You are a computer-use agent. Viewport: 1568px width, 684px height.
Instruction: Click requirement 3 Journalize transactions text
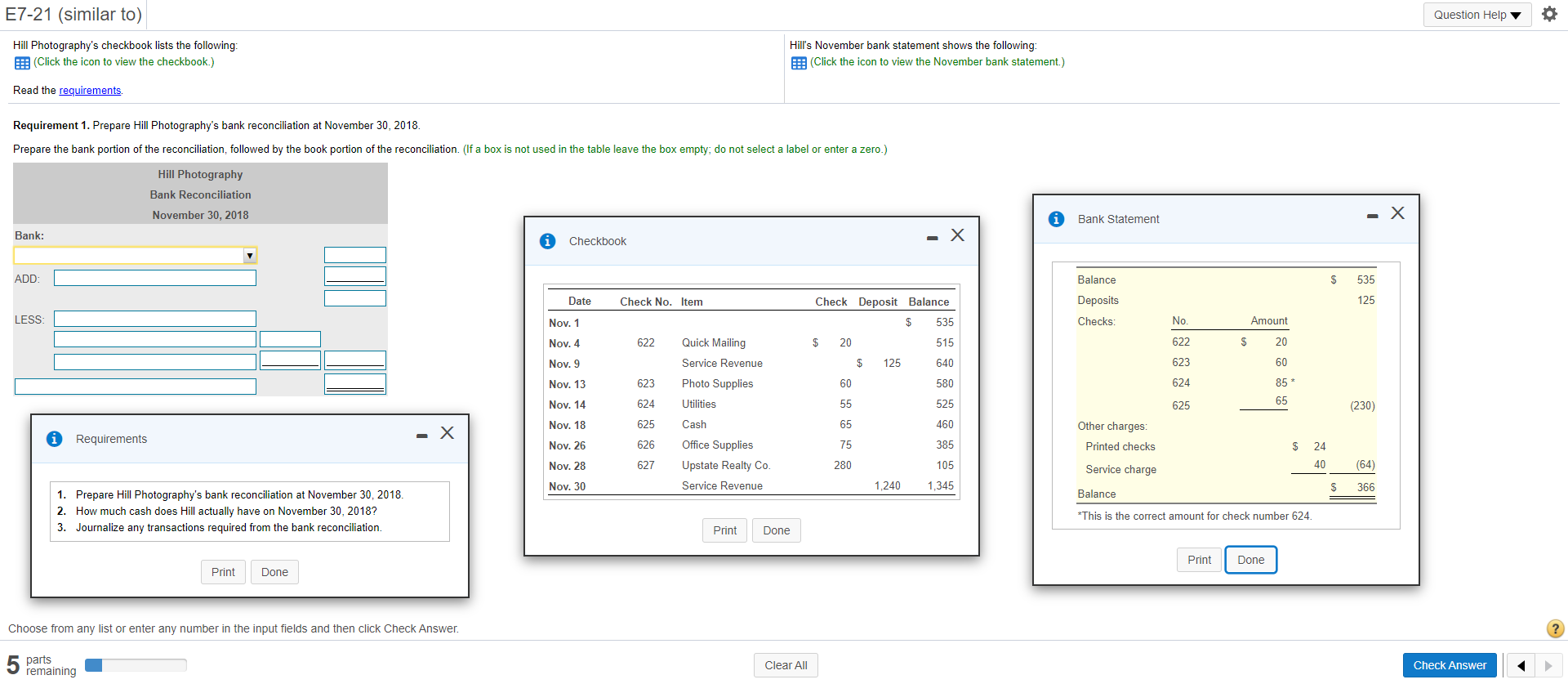[x=229, y=528]
